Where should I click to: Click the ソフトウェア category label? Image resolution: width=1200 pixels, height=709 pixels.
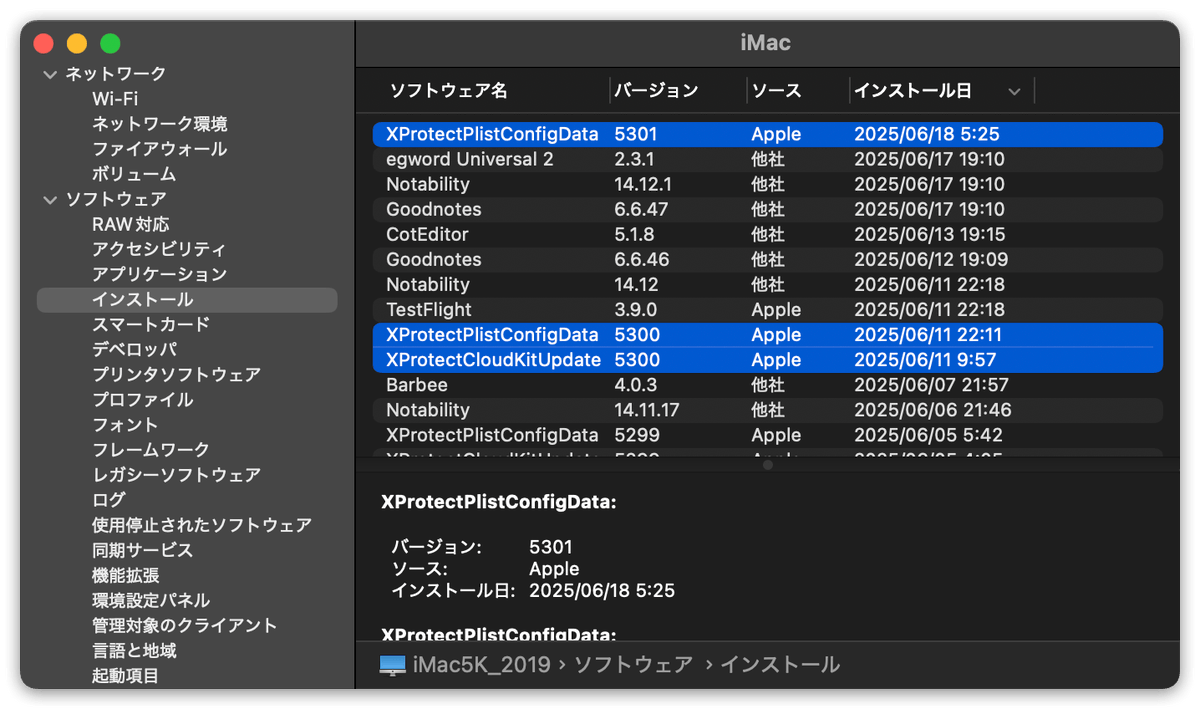tap(116, 199)
